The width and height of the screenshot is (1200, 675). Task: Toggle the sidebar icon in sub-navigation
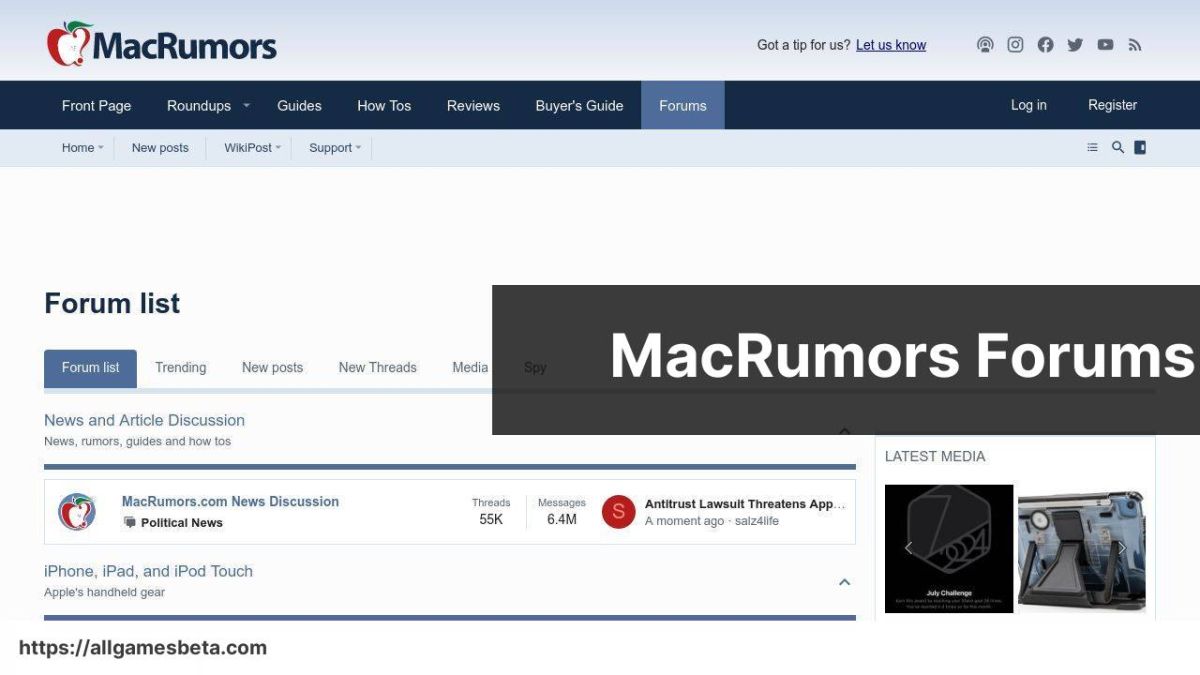tap(1140, 148)
